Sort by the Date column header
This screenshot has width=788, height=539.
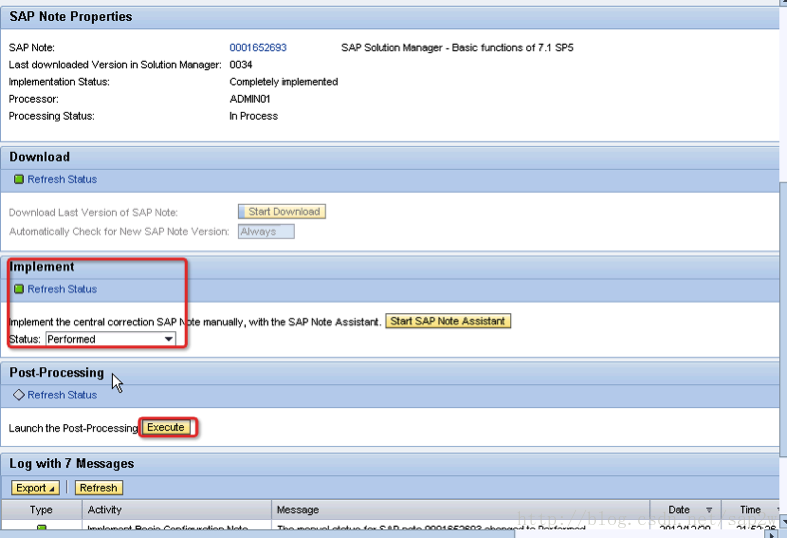coord(685,510)
